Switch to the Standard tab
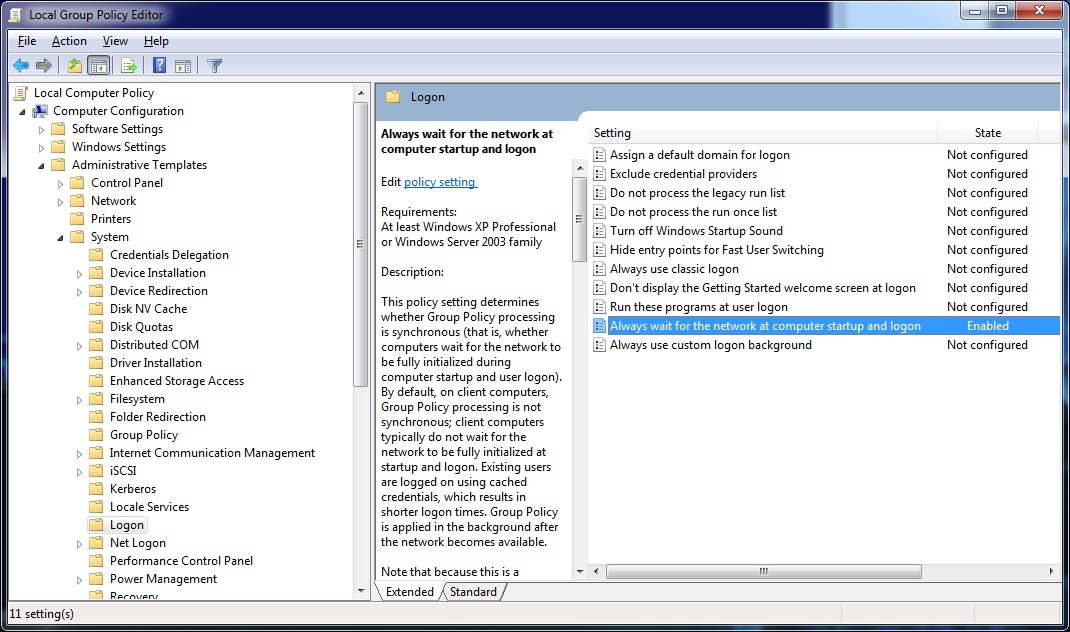The height and width of the screenshot is (632, 1070). coord(473,592)
